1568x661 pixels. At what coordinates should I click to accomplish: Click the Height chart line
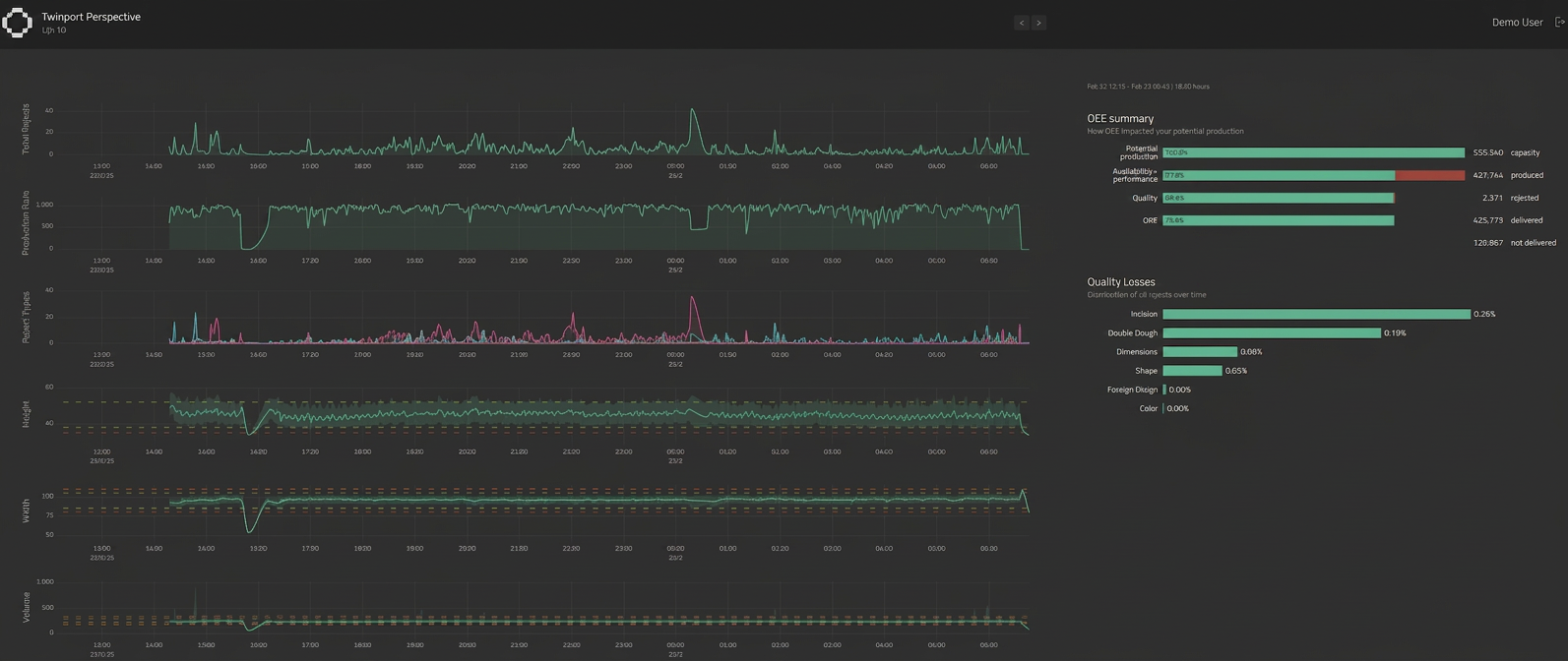tap(598, 414)
